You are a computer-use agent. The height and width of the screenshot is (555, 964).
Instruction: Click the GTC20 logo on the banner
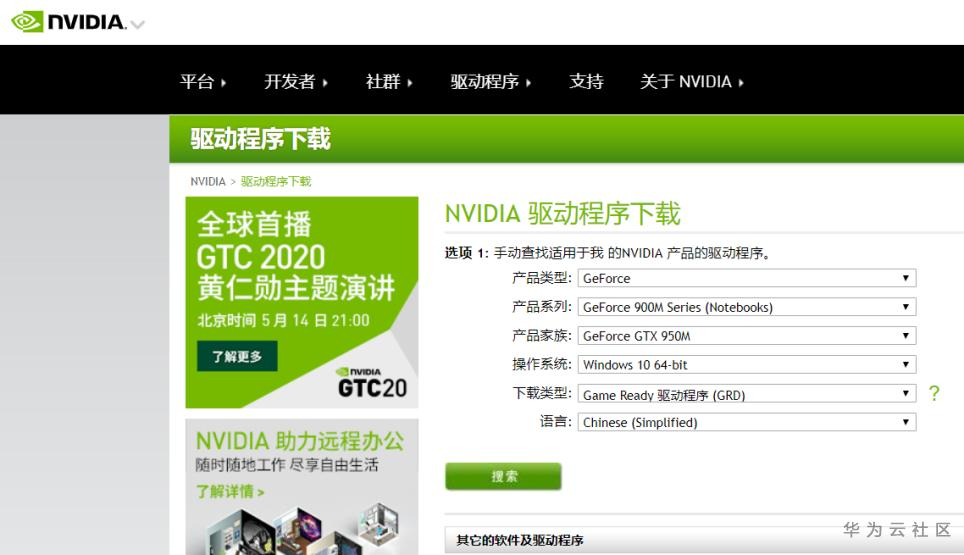click(x=371, y=382)
